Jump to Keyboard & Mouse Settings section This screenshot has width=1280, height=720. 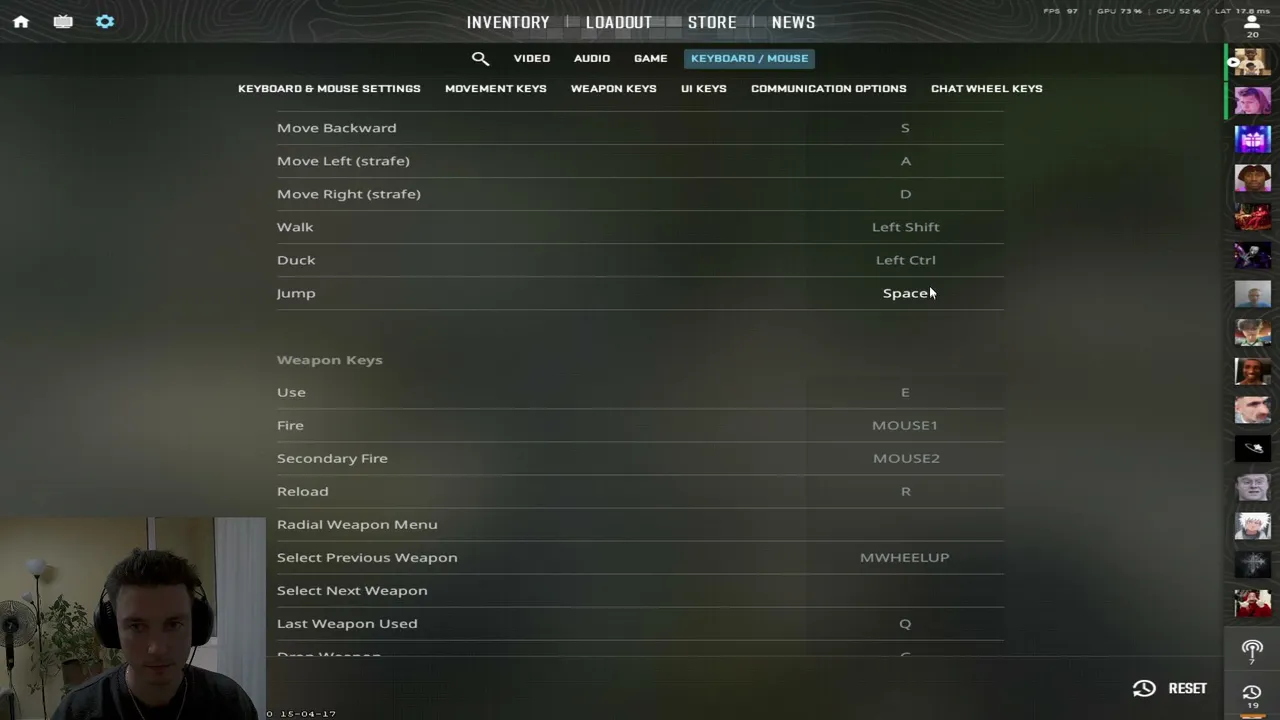pyautogui.click(x=329, y=88)
